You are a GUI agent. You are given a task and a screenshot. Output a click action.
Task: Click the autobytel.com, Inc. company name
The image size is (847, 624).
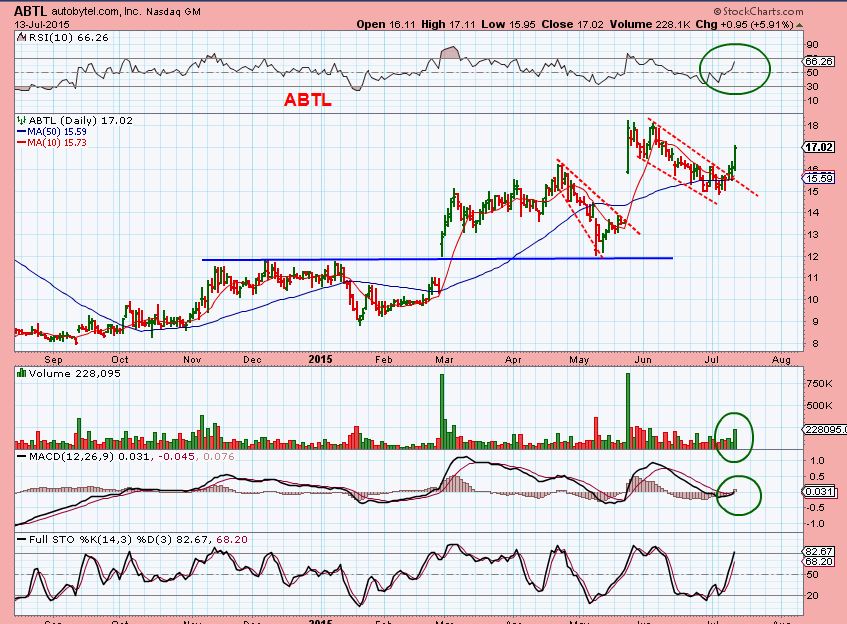(x=96, y=11)
